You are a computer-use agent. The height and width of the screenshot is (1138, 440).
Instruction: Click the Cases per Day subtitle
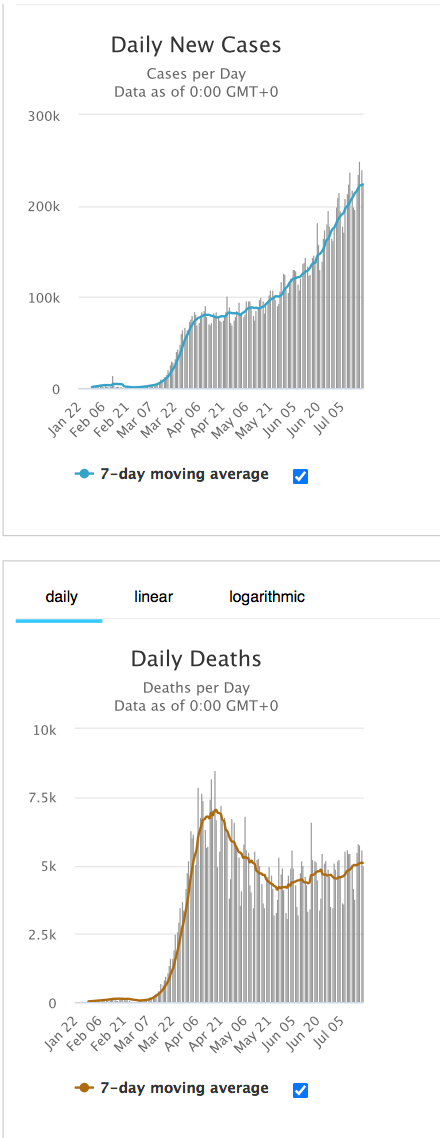(196, 73)
